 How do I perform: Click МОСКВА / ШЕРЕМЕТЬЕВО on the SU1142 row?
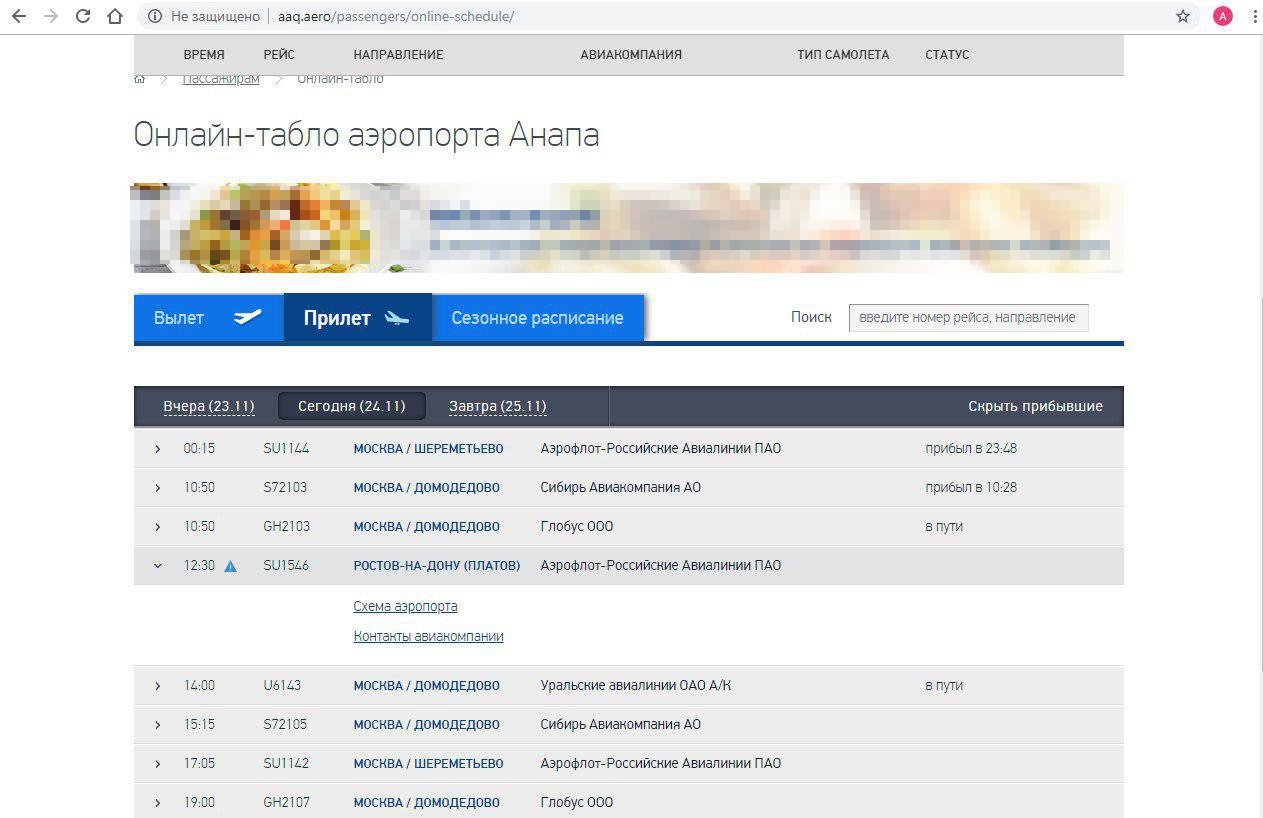(x=428, y=764)
